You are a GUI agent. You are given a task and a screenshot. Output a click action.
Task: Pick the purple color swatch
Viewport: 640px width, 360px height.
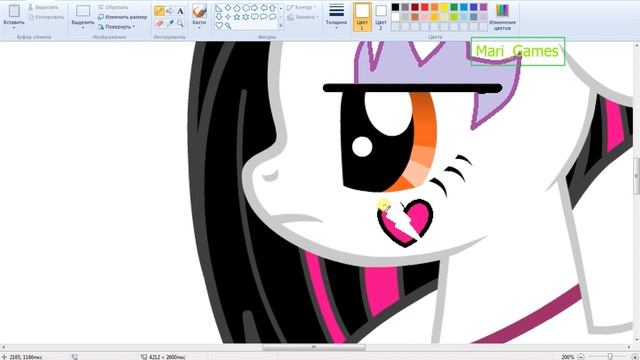coord(483,7)
